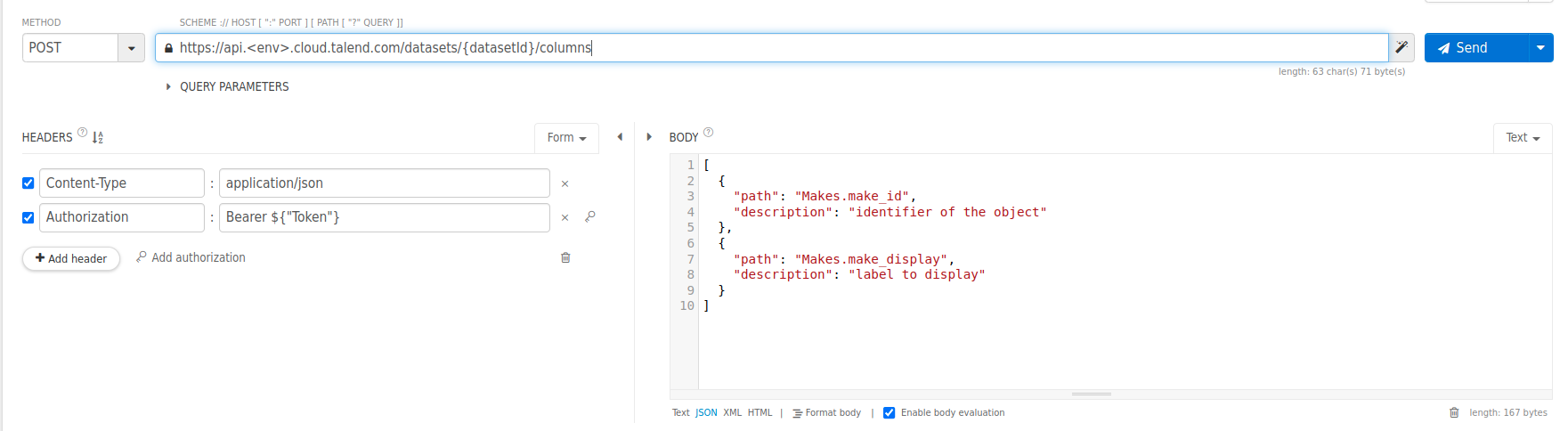Click Add authorization link
Viewport: 1568px width, 431px height.
(x=191, y=257)
